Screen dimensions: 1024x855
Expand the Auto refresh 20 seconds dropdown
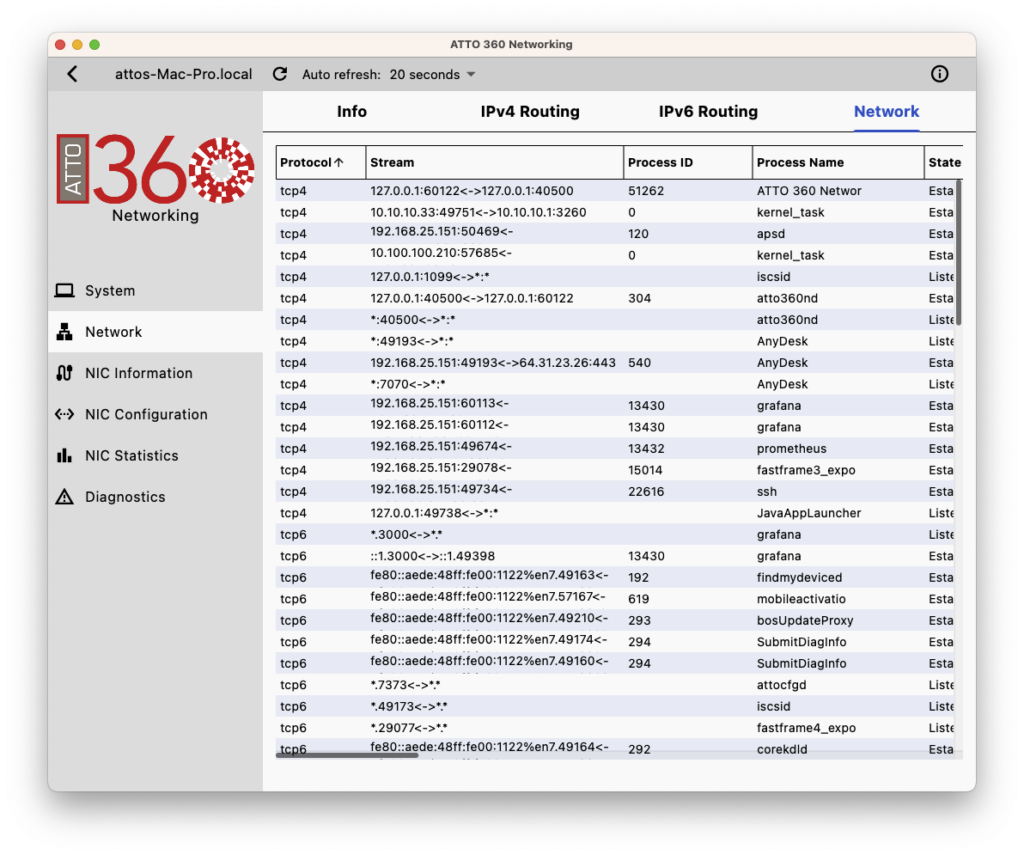pyautogui.click(x=432, y=74)
